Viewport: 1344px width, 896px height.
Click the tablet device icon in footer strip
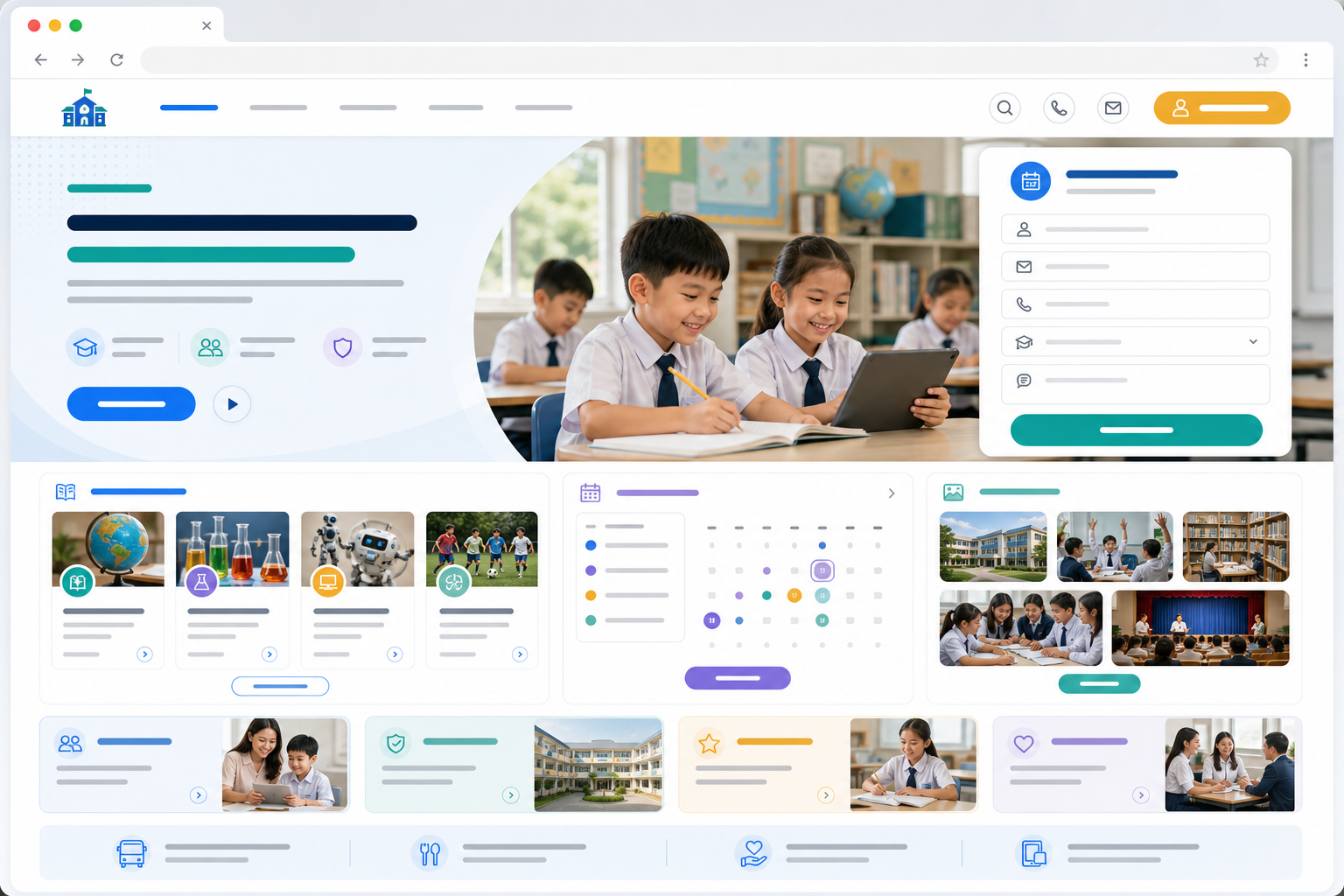tap(1034, 853)
